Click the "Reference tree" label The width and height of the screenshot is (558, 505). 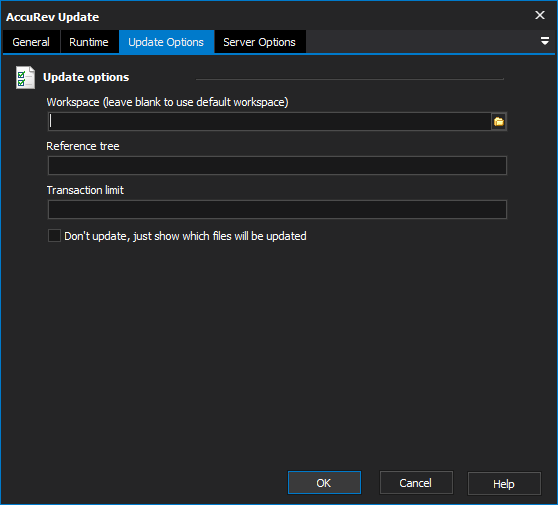point(83,146)
